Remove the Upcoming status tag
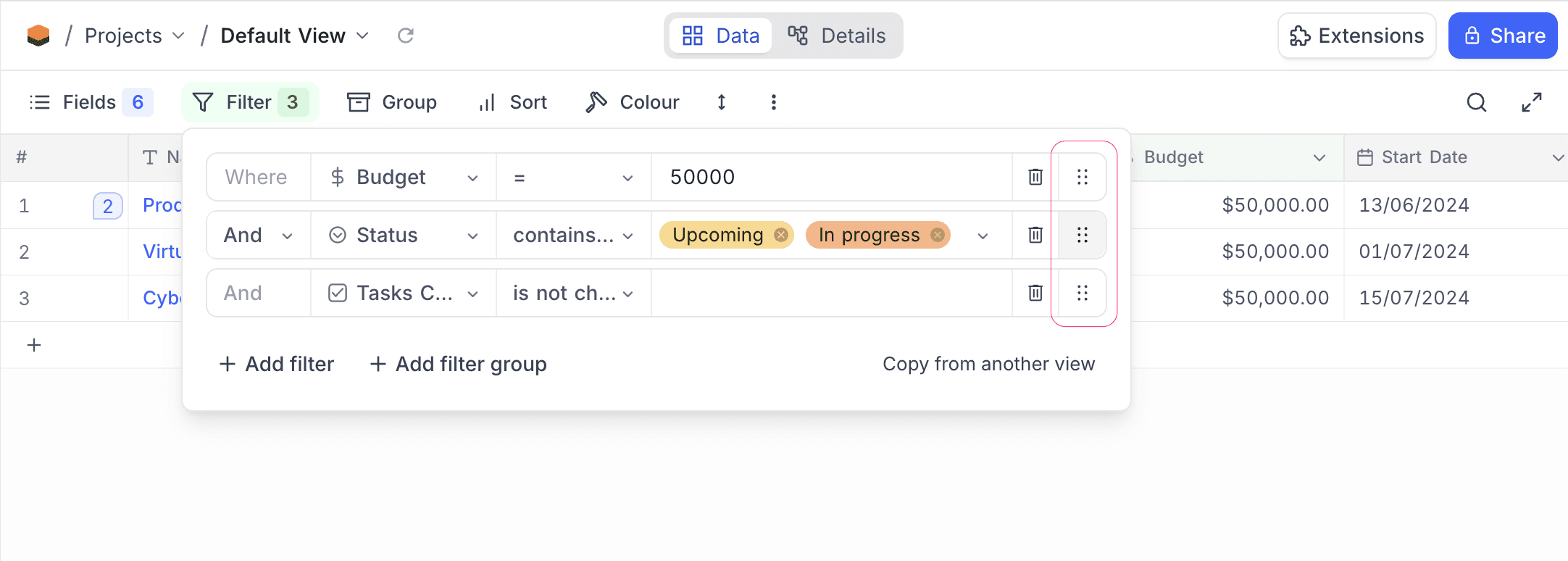 tap(780, 235)
